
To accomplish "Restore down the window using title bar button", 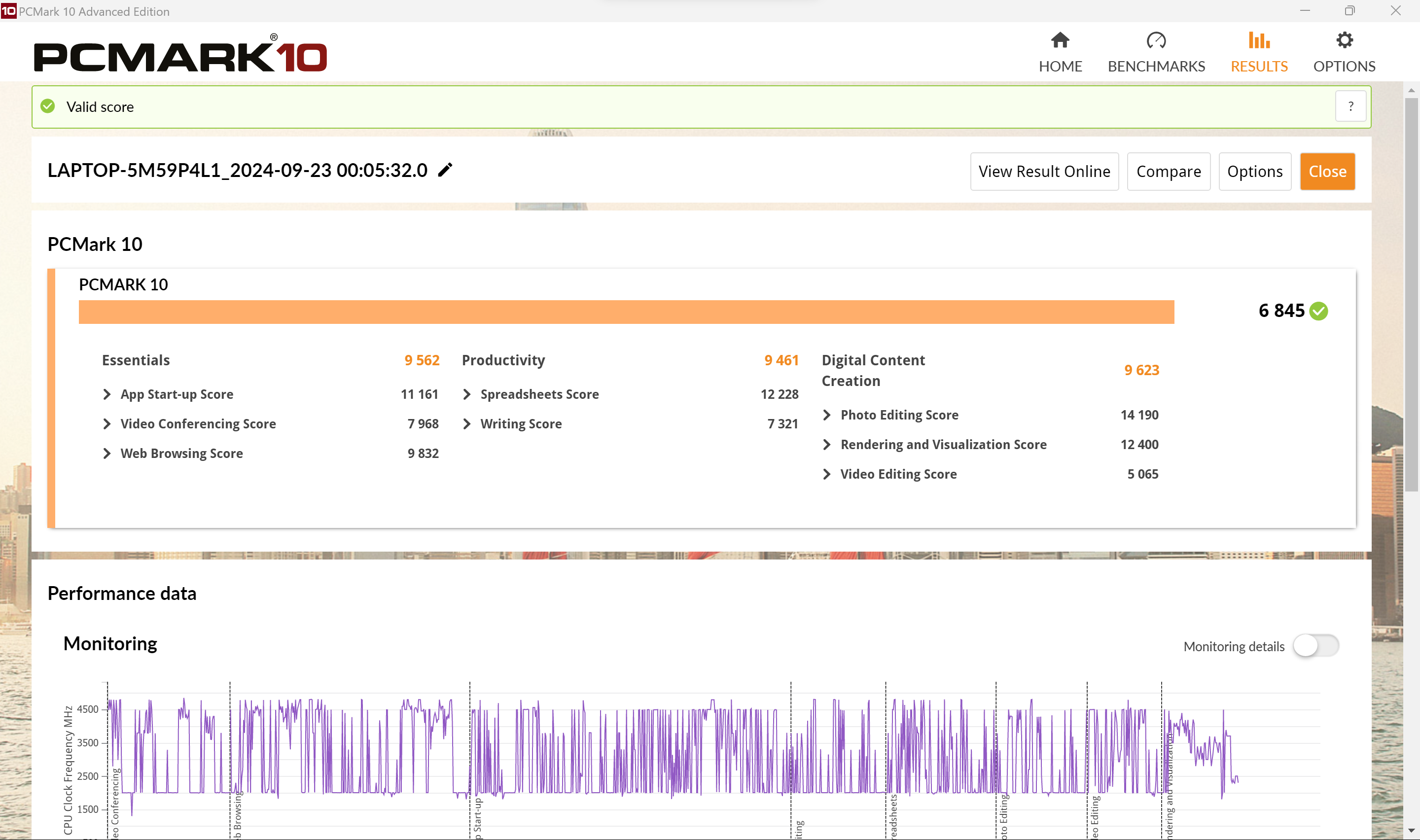I will pos(1350,11).
